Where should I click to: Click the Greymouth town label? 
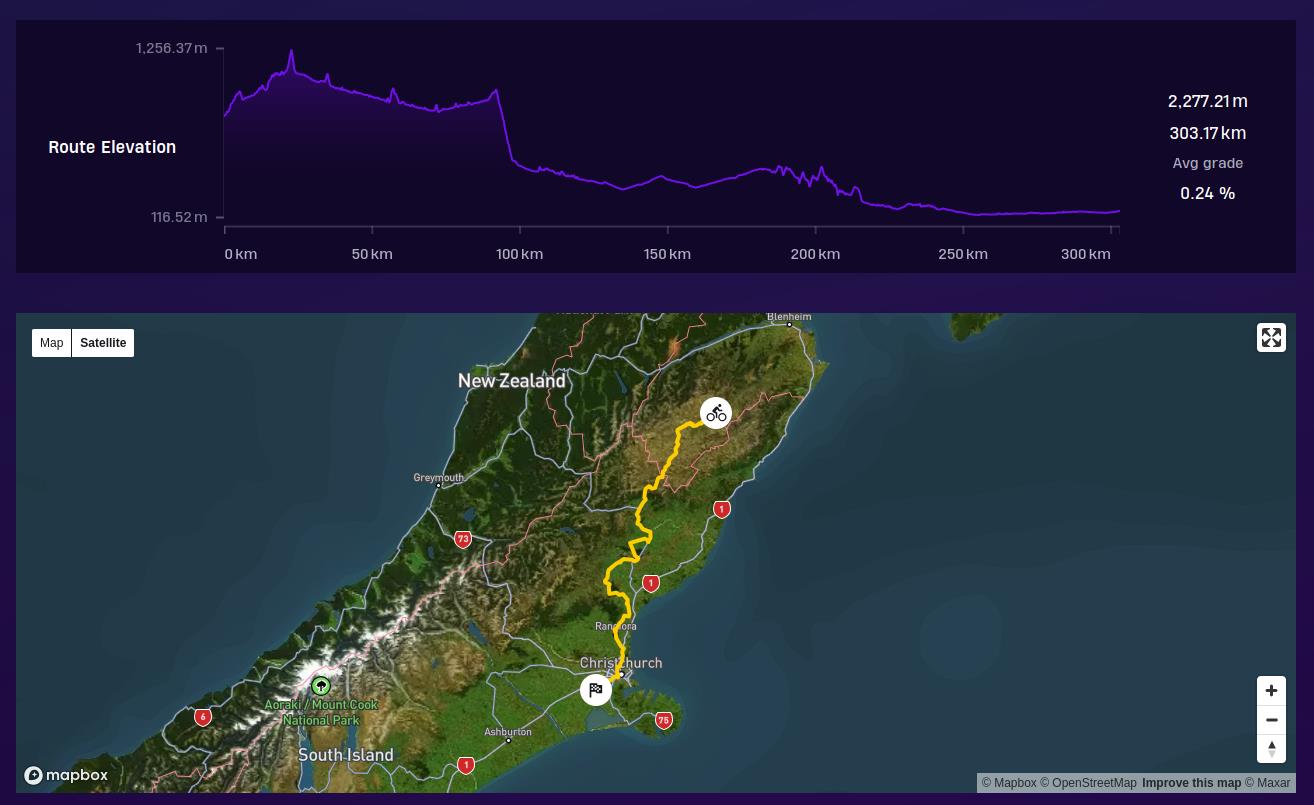coord(438,478)
